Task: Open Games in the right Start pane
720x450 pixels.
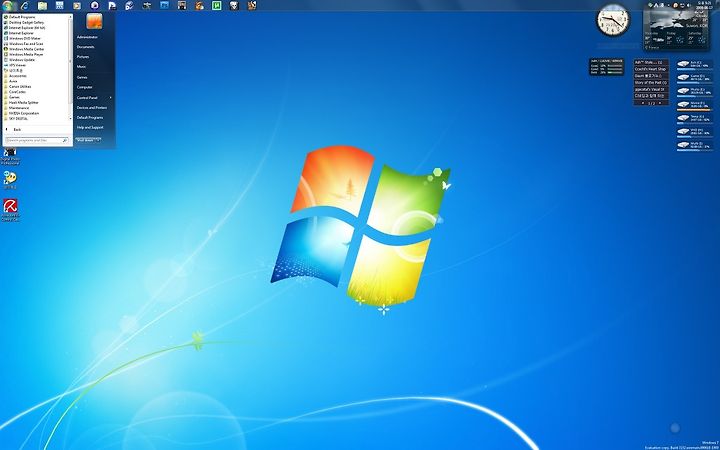Action: point(82,77)
